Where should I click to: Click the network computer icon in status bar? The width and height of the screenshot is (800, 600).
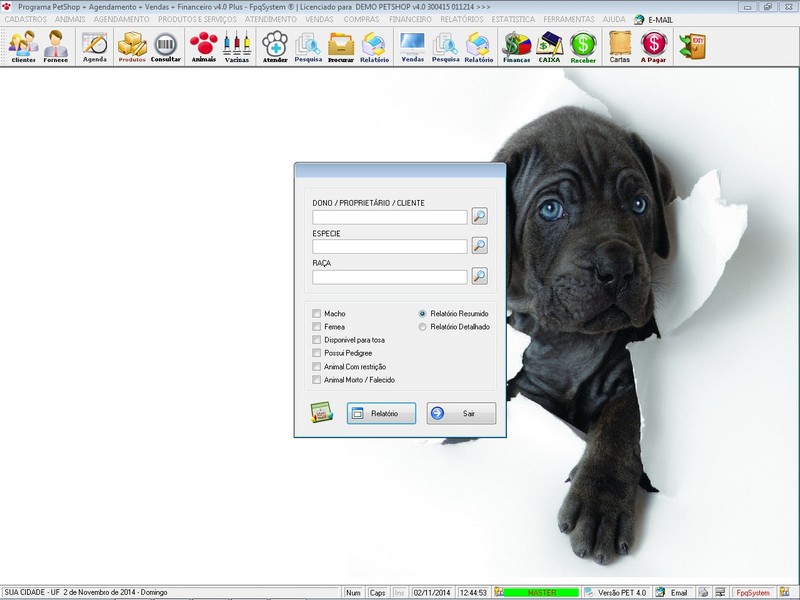pos(720,592)
